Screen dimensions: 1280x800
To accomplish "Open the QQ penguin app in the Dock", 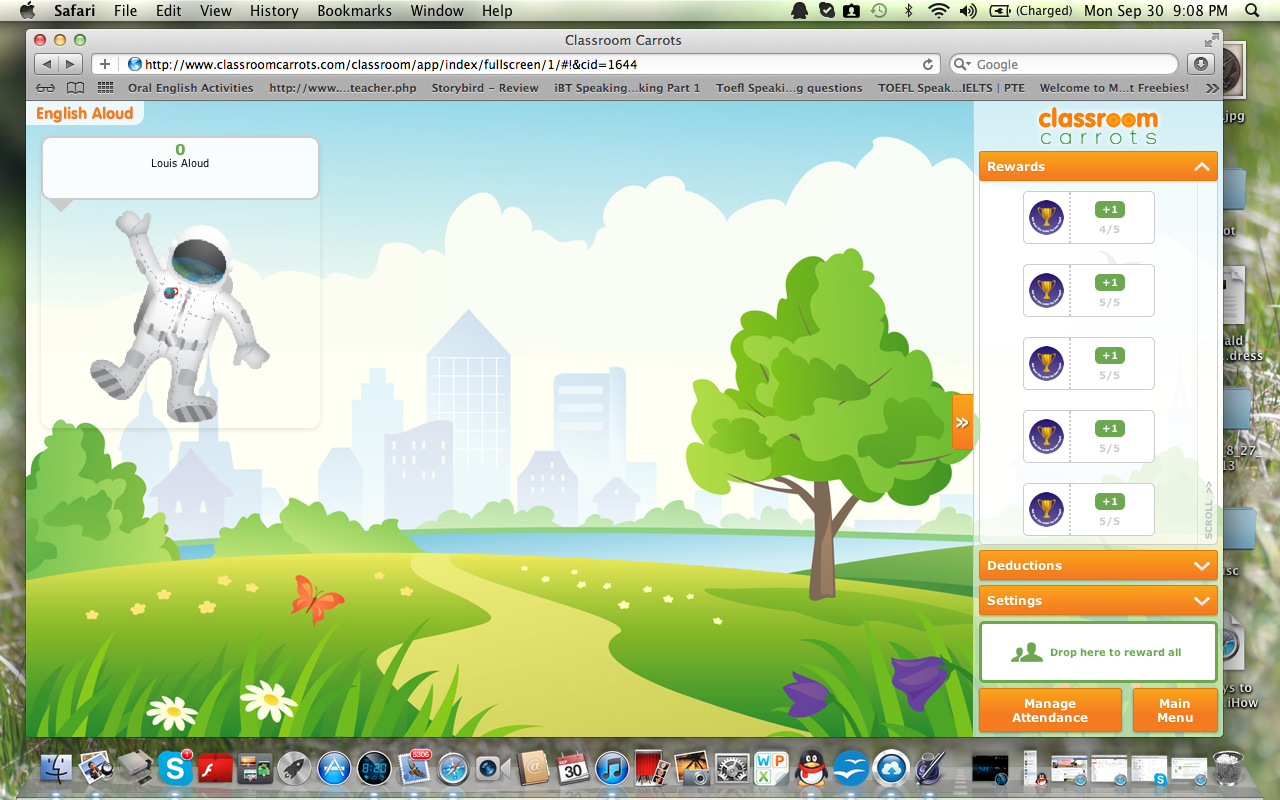I will 811,767.
